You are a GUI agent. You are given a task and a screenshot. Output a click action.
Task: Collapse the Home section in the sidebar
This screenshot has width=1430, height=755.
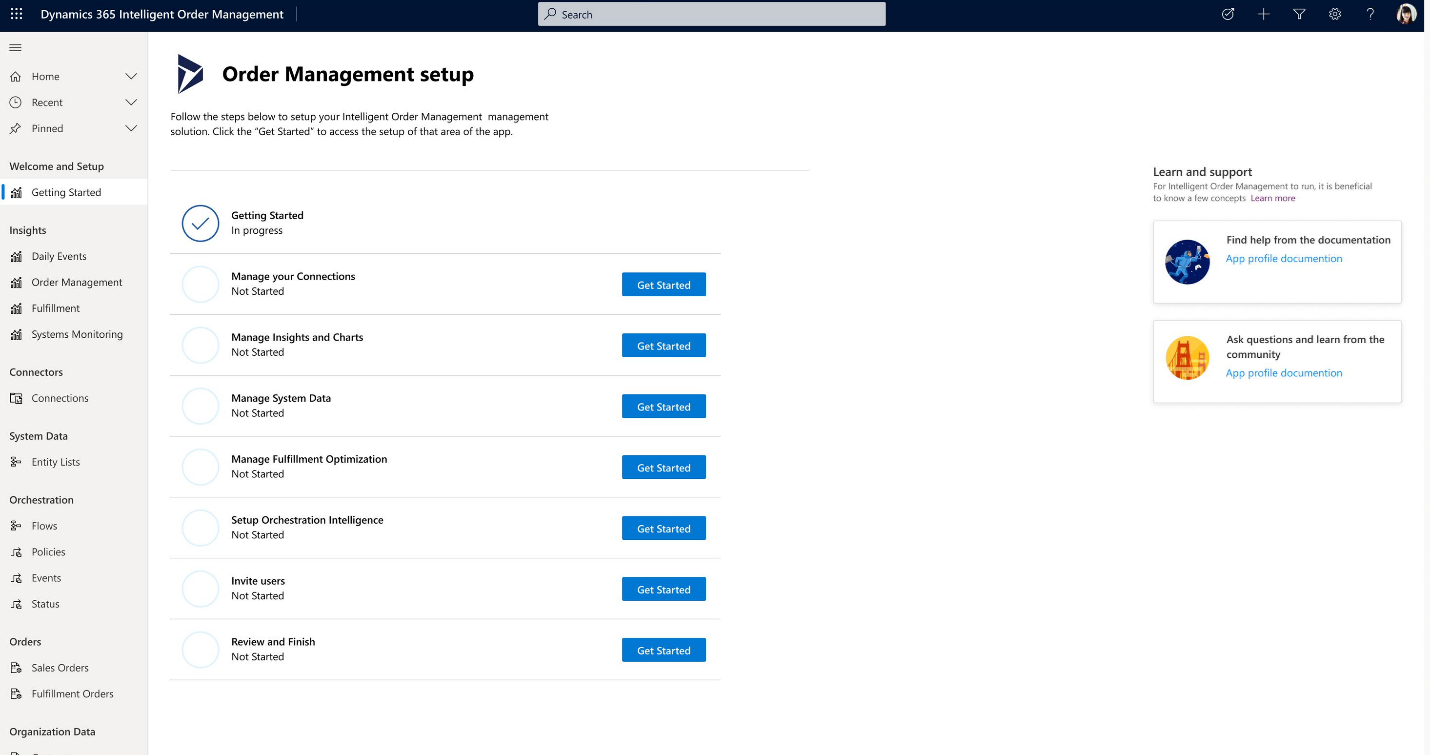pos(130,76)
